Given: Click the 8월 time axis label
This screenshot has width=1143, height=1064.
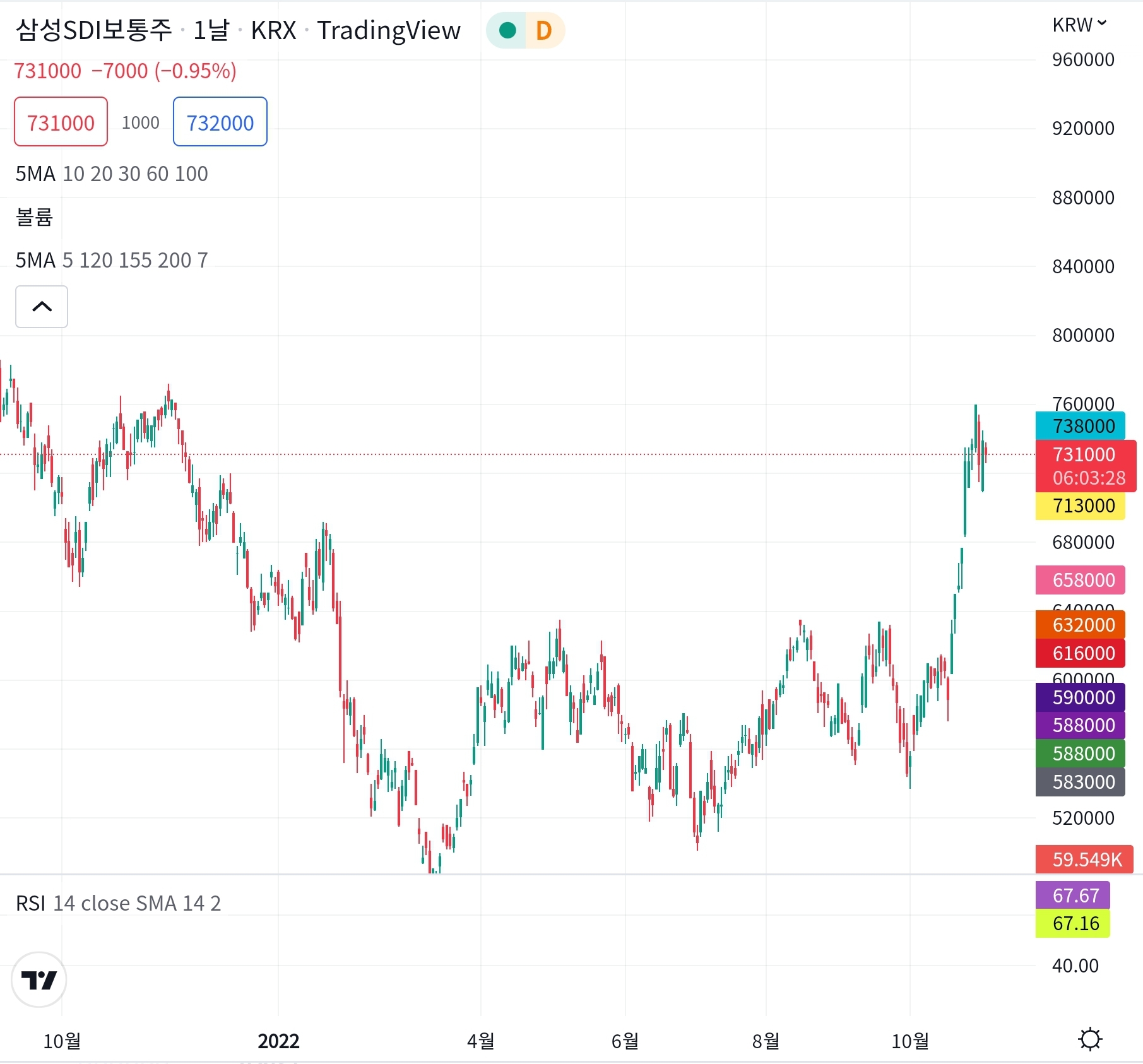Looking at the screenshot, I should pyautogui.click(x=766, y=1041).
